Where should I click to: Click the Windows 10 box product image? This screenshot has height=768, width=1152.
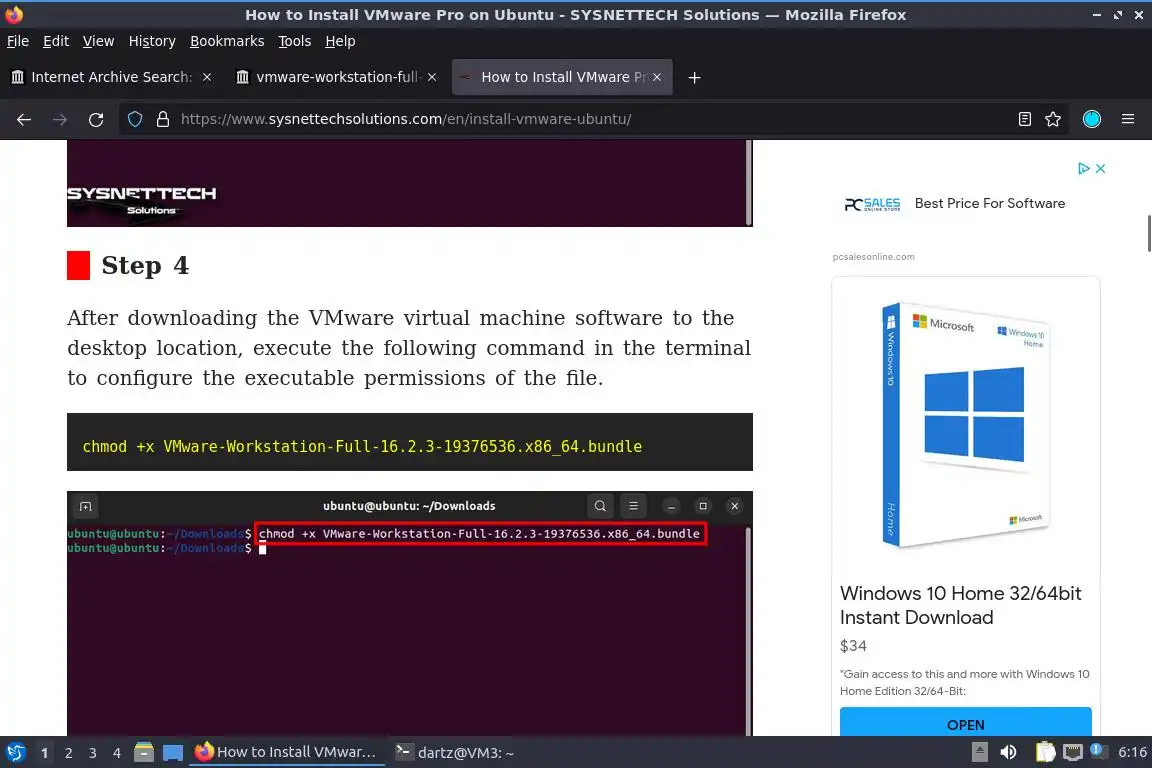(965, 424)
